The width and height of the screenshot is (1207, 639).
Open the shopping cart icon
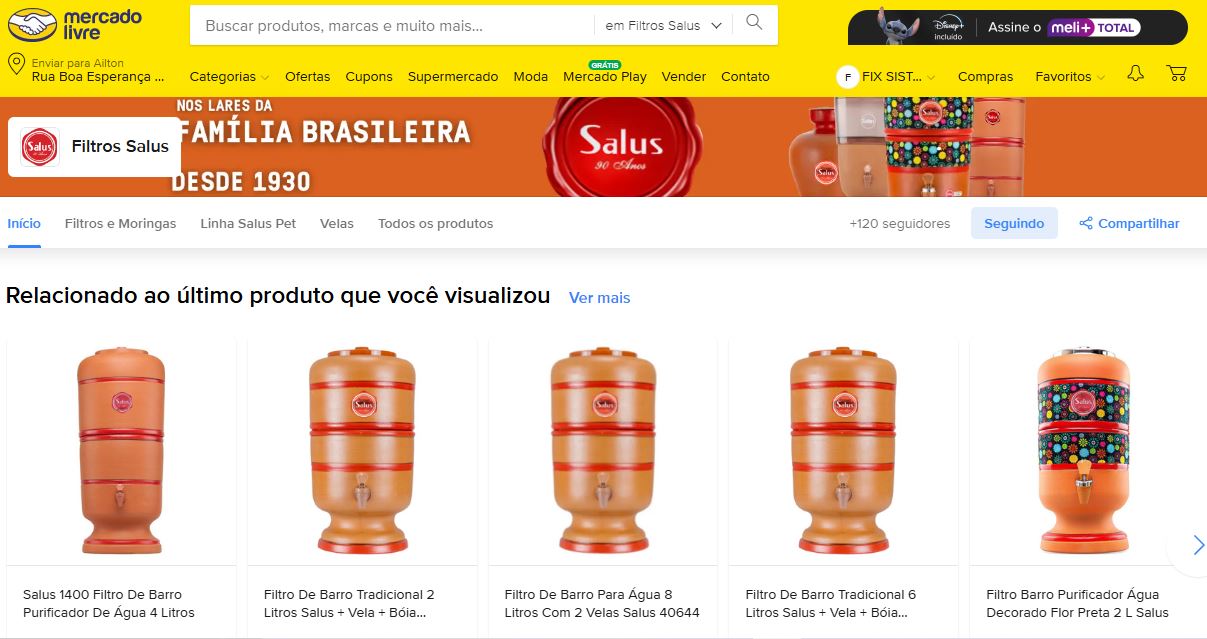coord(1177,74)
